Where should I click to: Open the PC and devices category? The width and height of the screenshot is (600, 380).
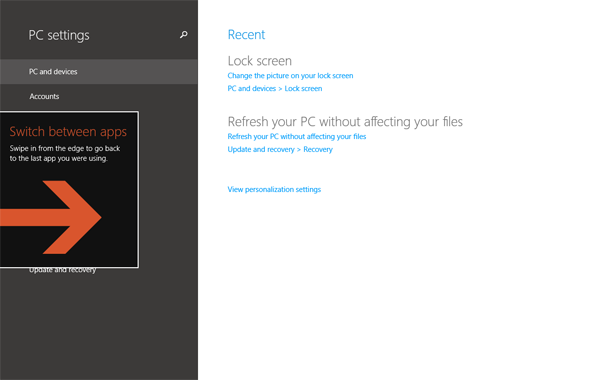click(99, 72)
